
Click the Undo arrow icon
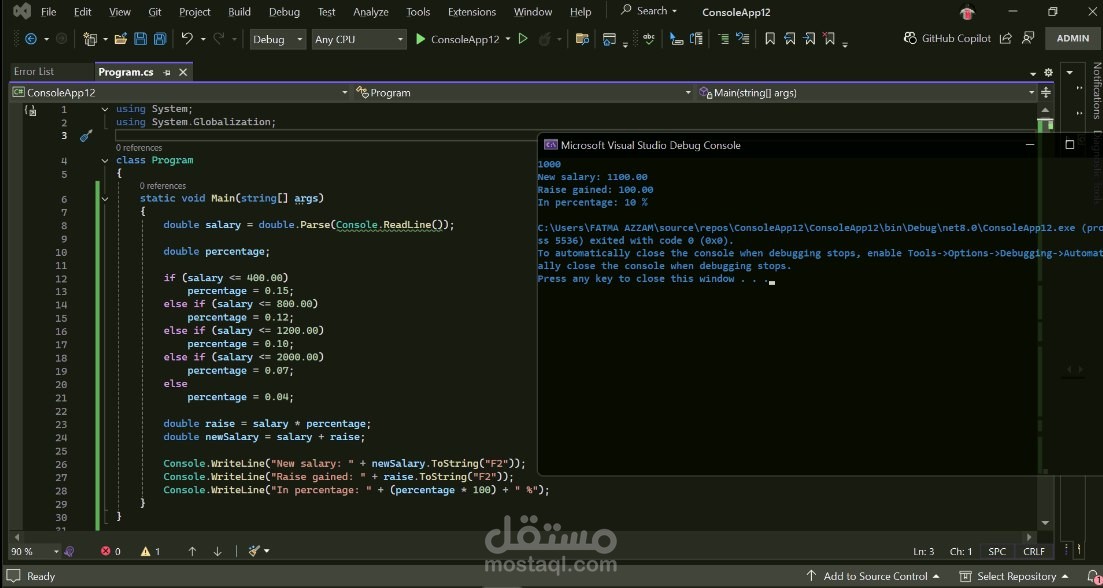click(186, 39)
